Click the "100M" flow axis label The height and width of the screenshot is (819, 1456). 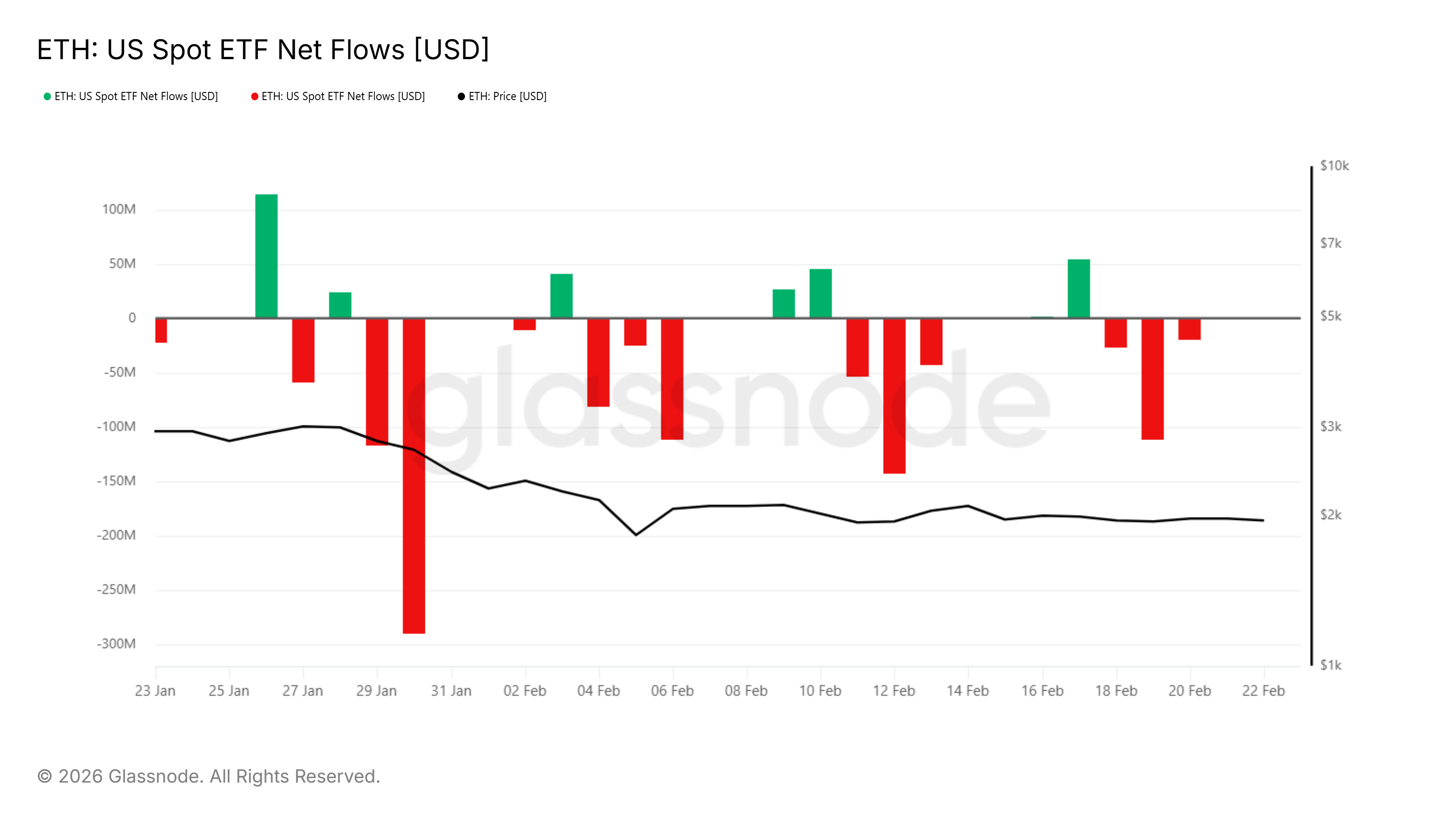tap(119, 210)
